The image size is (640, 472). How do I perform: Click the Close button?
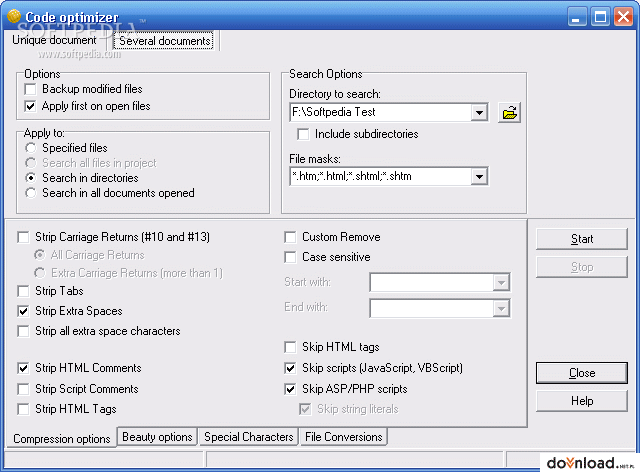(x=582, y=373)
